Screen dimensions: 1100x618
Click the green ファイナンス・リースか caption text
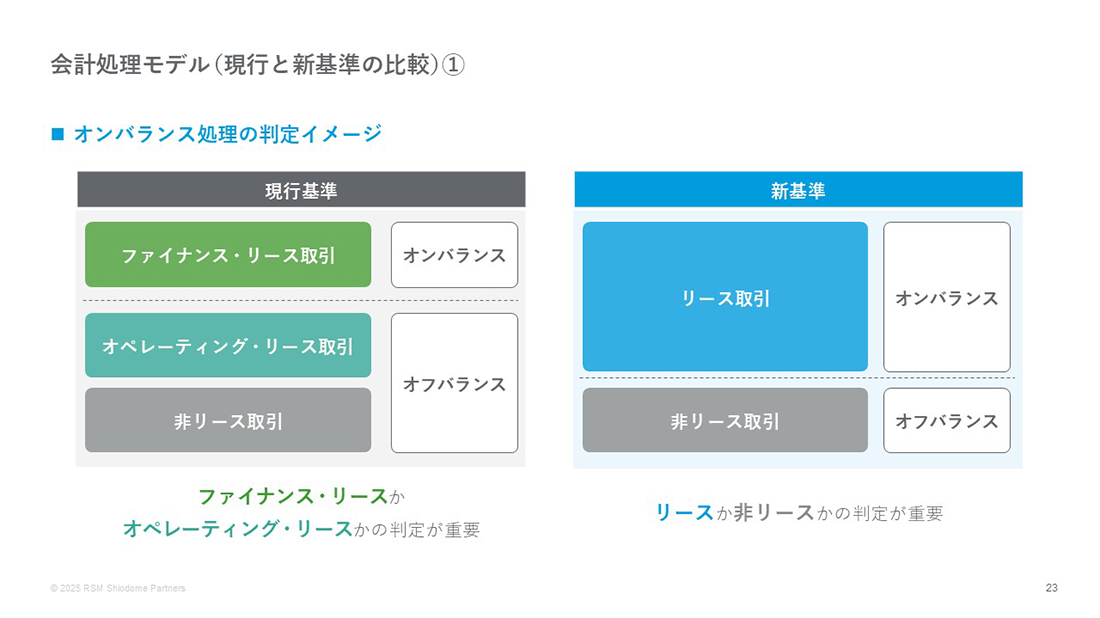point(302,497)
